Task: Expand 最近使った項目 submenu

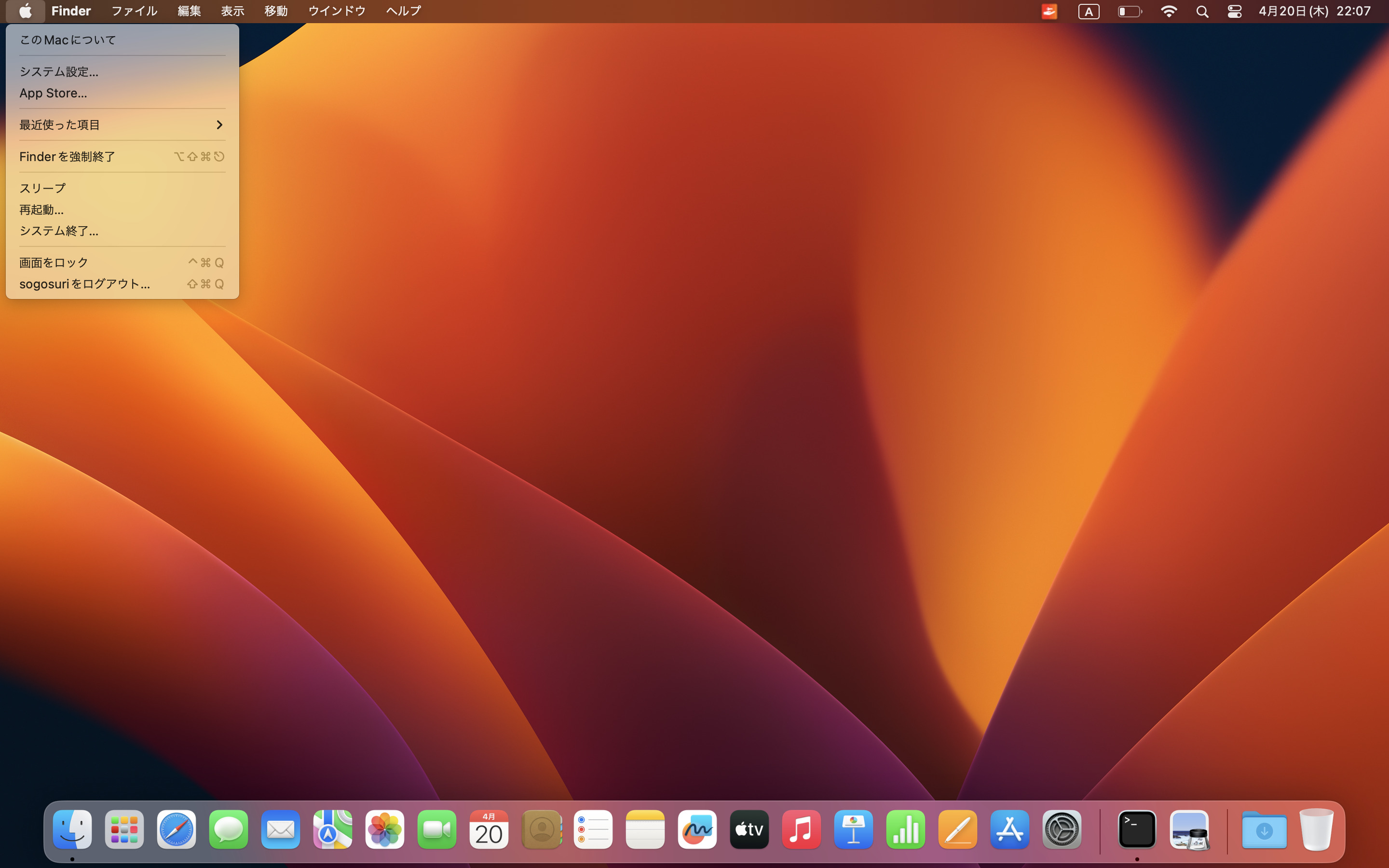Action: [x=122, y=124]
